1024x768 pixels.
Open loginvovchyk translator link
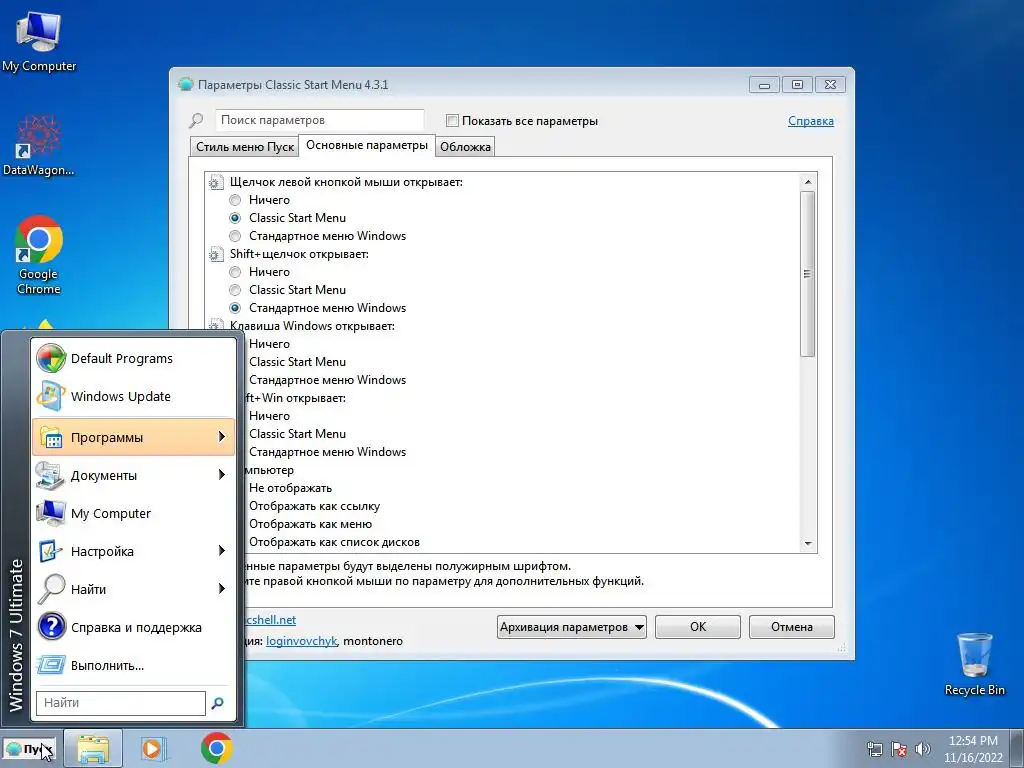coord(301,641)
